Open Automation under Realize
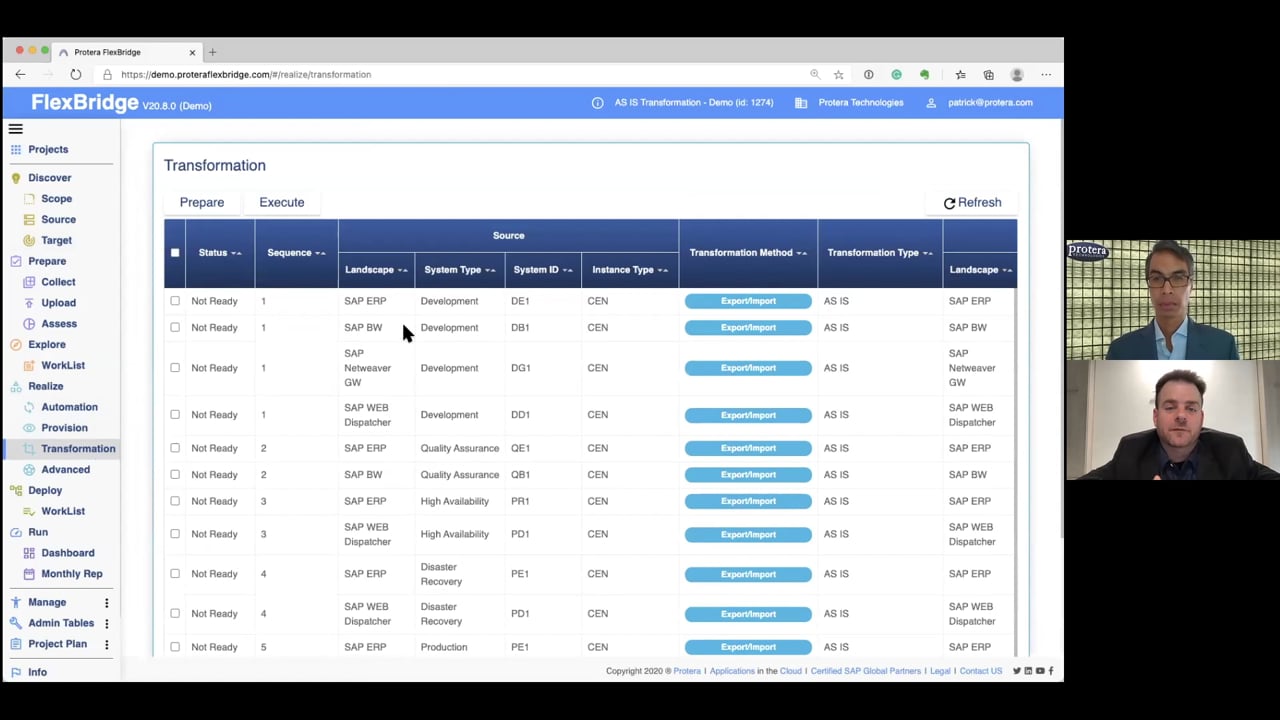This screenshot has height=720, width=1280. (x=69, y=407)
